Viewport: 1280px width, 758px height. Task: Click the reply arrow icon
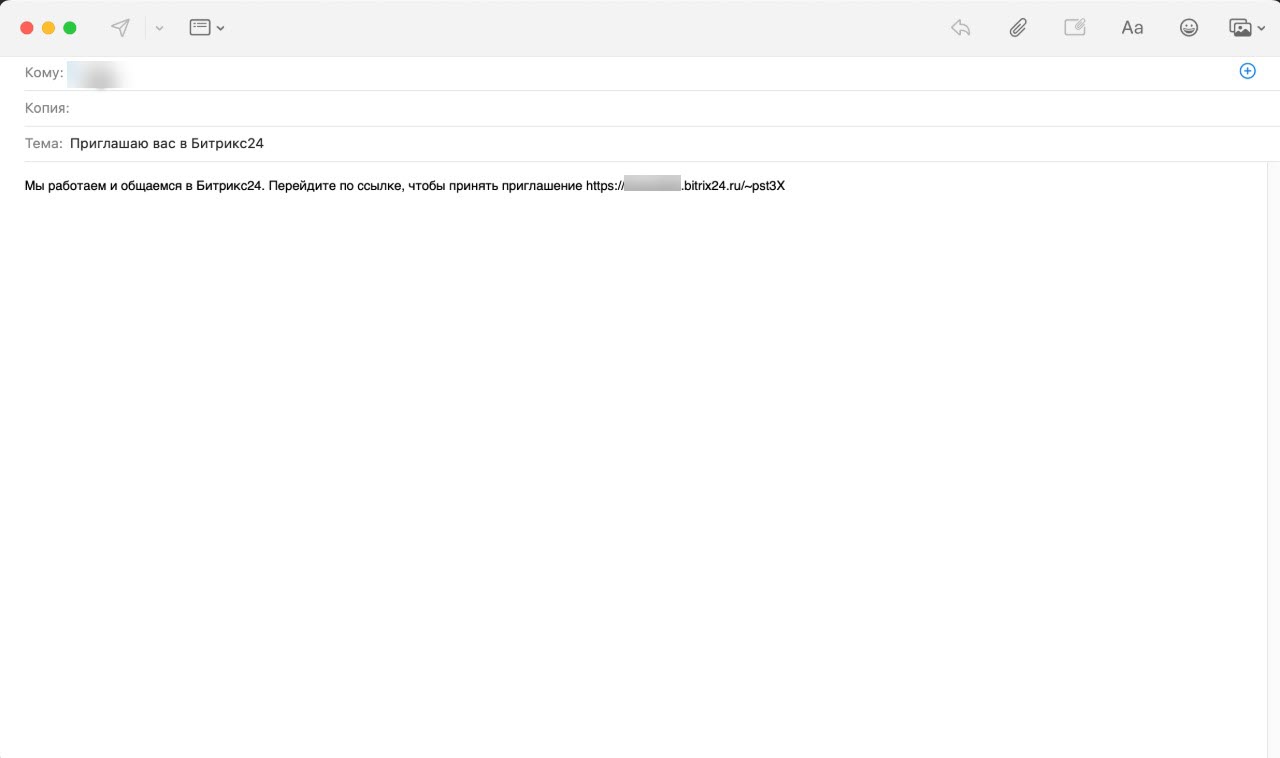pos(961,28)
